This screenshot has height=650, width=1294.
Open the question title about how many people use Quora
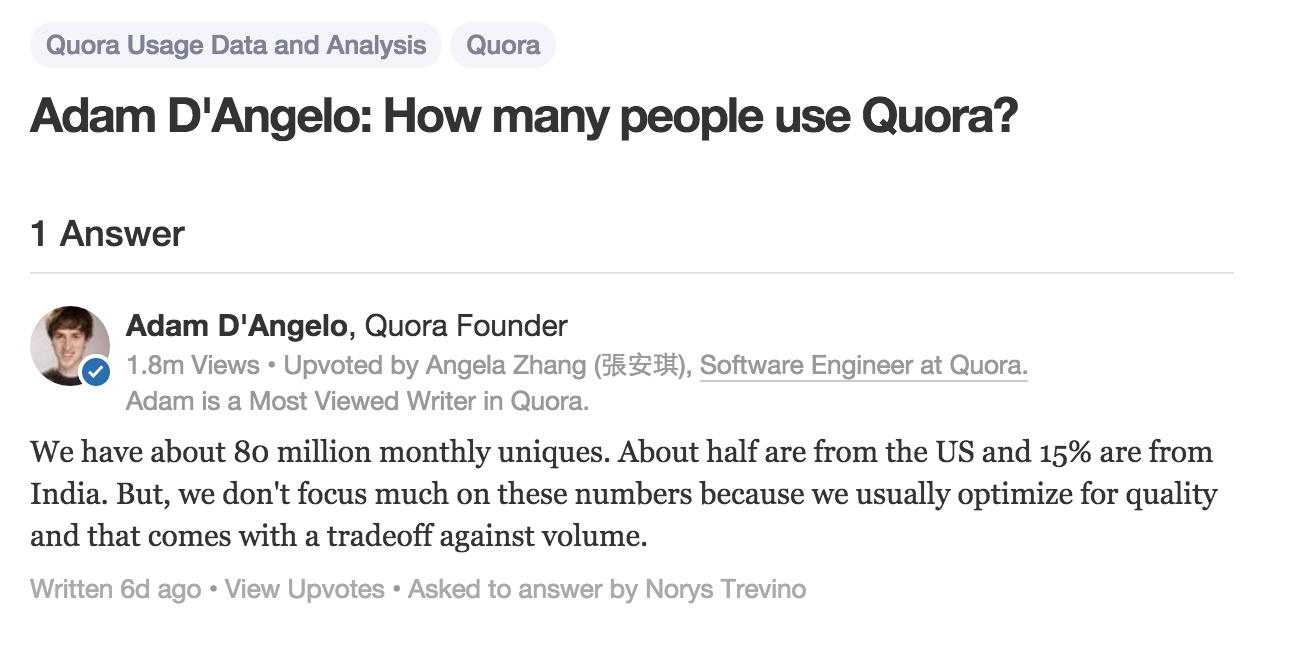click(x=524, y=117)
